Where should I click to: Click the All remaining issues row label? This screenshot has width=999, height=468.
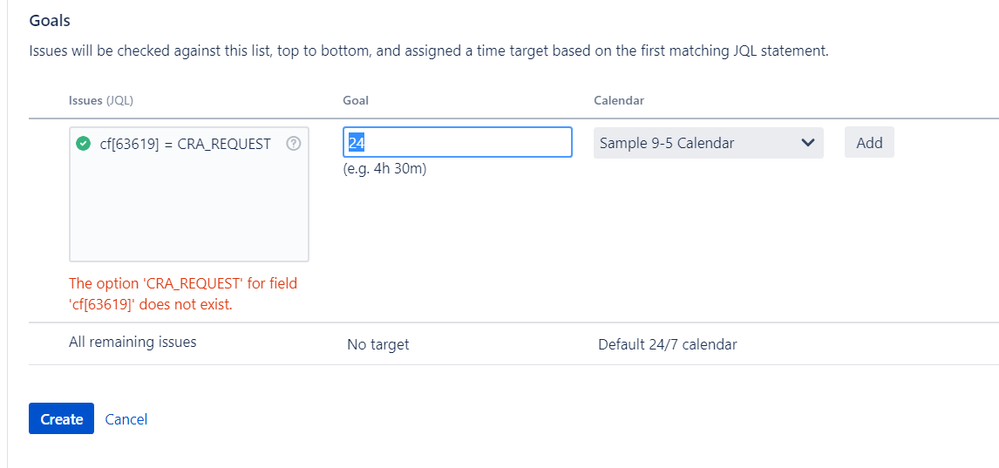pyautogui.click(x=133, y=342)
